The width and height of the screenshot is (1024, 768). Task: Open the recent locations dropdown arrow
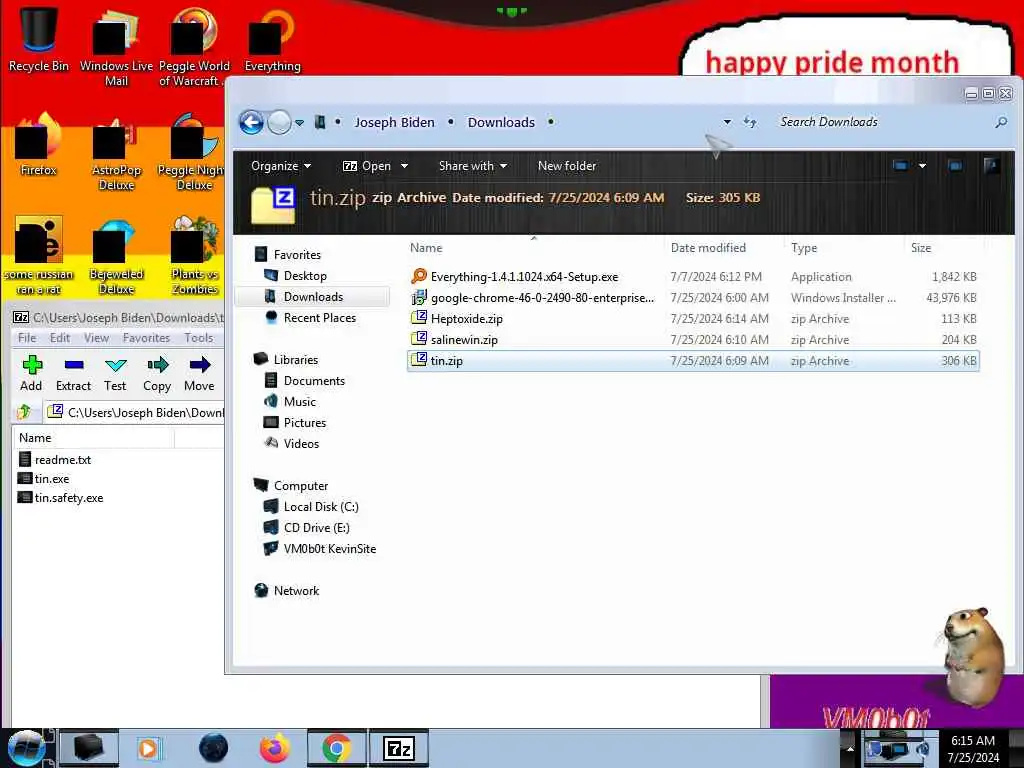pos(299,123)
